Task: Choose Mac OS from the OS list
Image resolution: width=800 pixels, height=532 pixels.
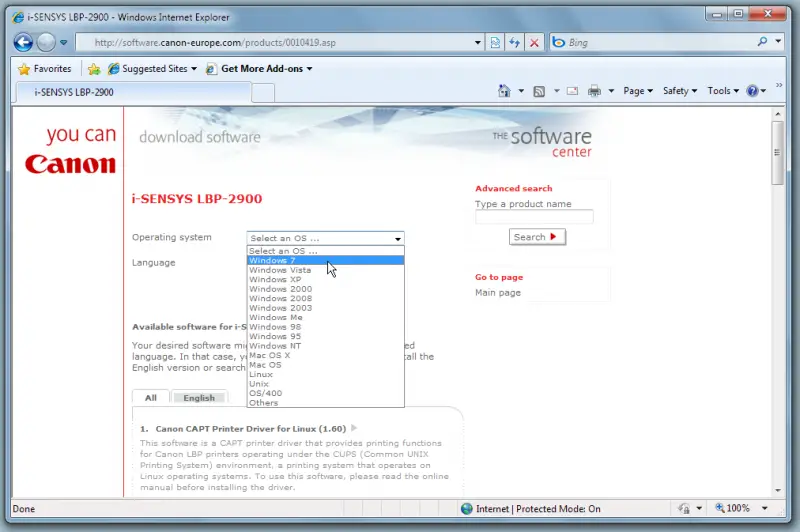Action: [x=326, y=365]
